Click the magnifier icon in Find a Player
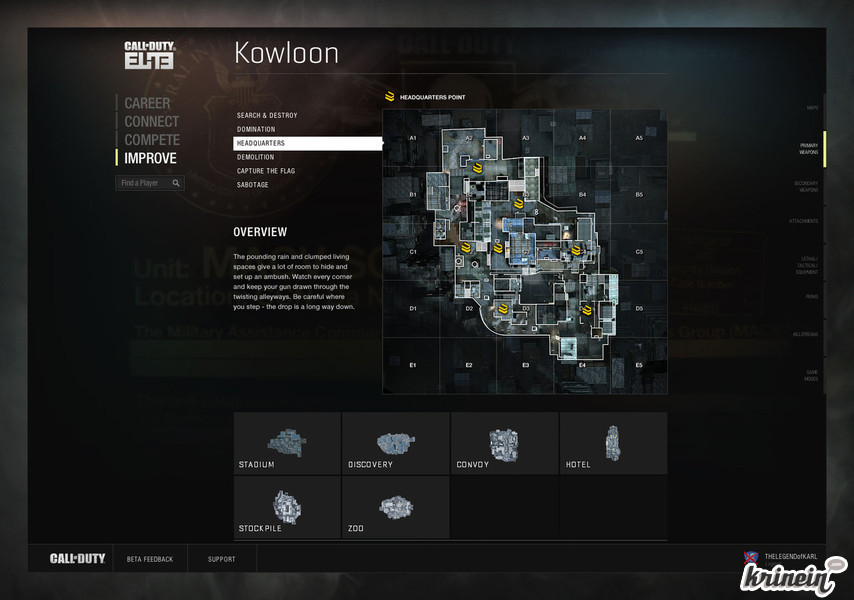The image size is (854, 600). pyautogui.click(x=176, y=184)
